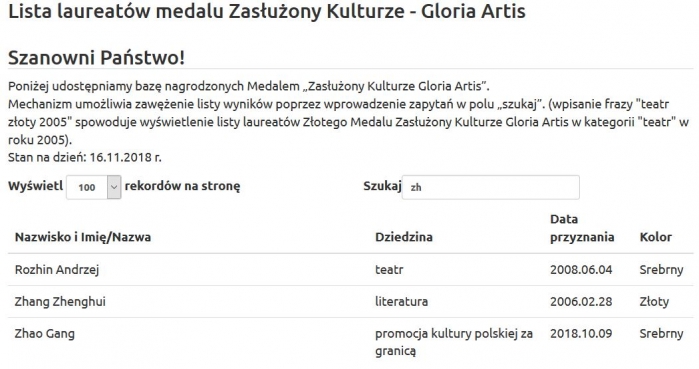This screenshot has width=699, height=369.
Task: Sort by the Dziedzina column header
Action: [x=404, y=237]
